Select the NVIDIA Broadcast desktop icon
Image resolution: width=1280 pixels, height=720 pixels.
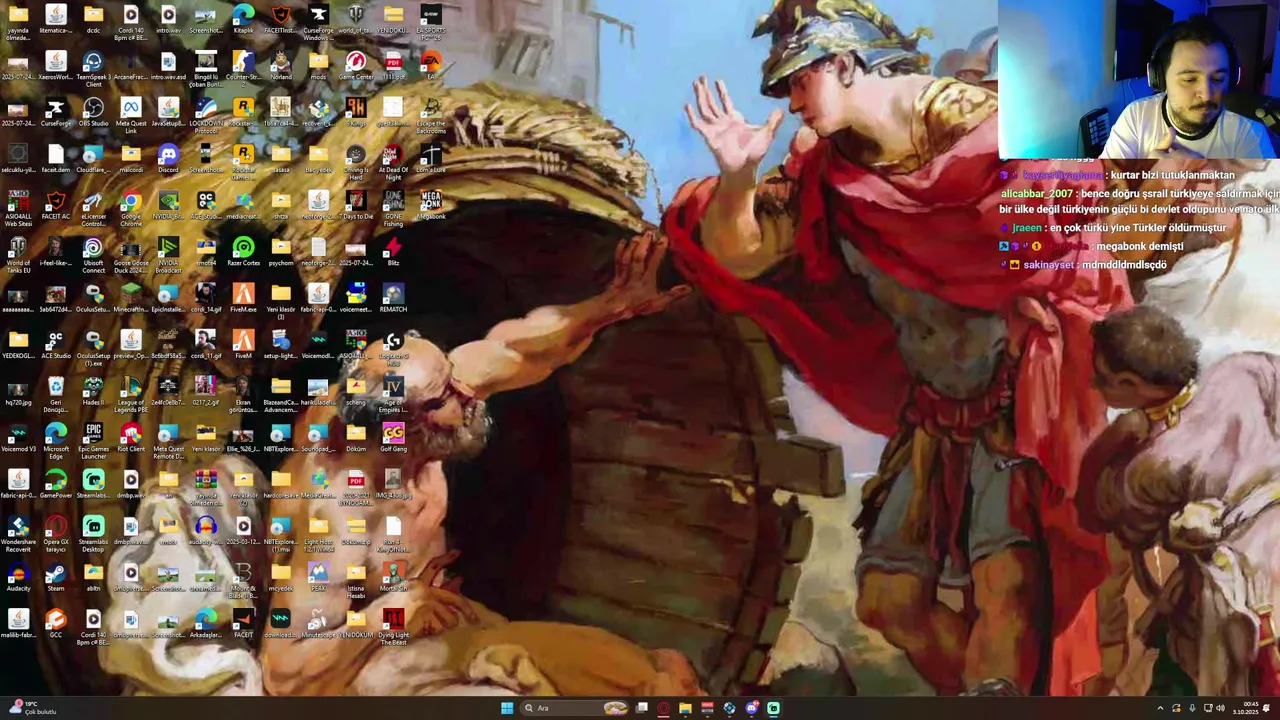(168, 256)
